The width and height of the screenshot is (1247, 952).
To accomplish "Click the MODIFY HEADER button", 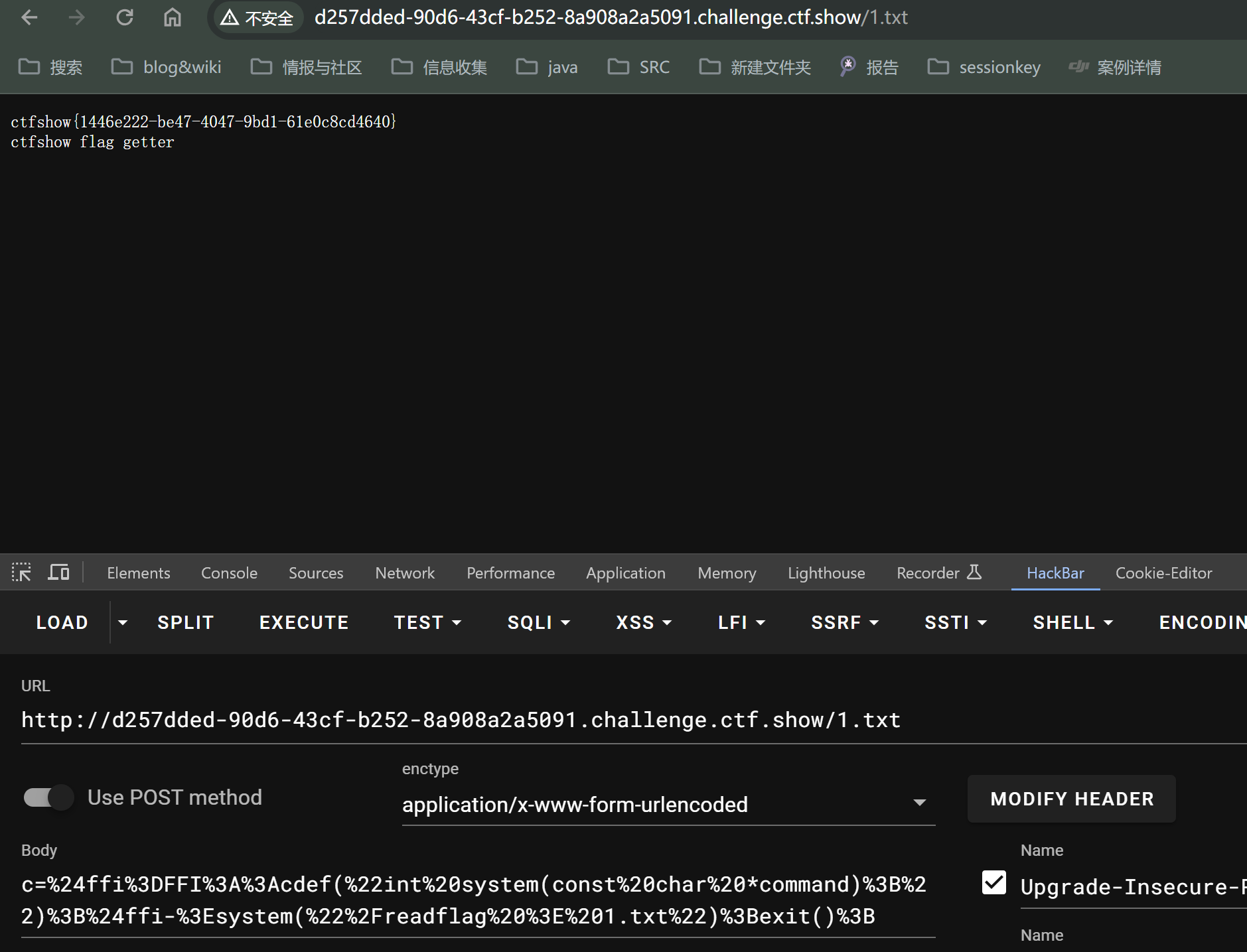I will tap(1072, 799).
